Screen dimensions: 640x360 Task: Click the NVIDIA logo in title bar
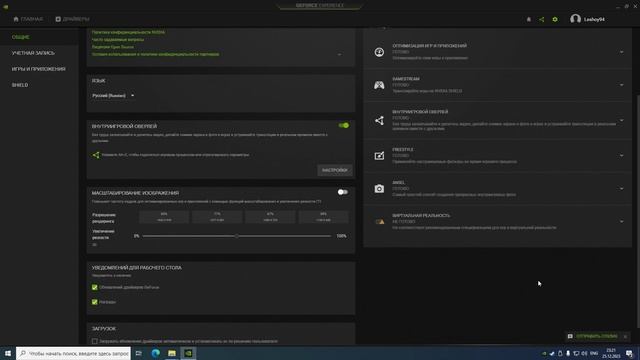6,6
